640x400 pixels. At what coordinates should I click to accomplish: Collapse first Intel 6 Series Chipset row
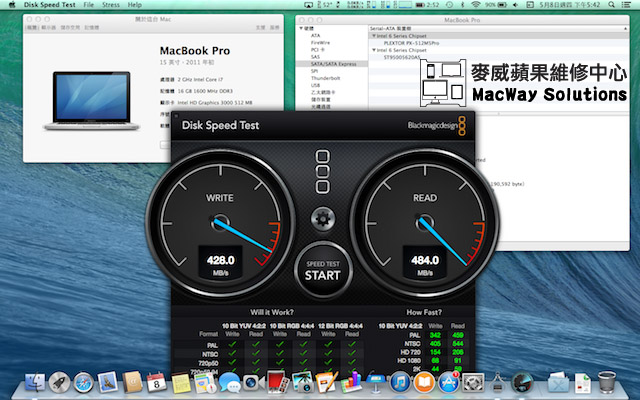pyautogui.click(x=373, y=36)
